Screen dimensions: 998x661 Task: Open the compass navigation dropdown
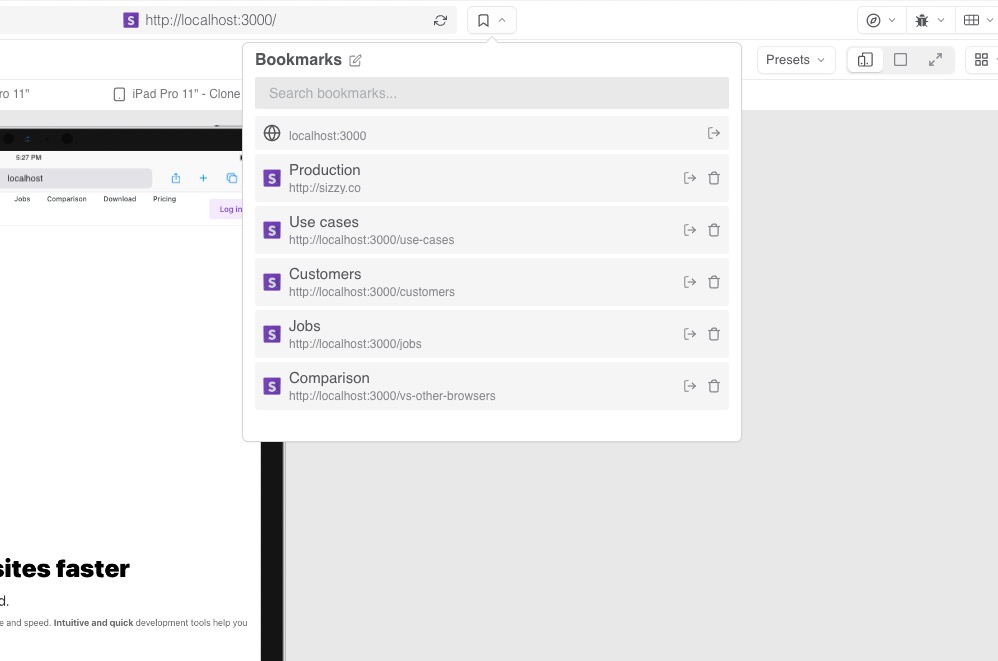[881, 20]
